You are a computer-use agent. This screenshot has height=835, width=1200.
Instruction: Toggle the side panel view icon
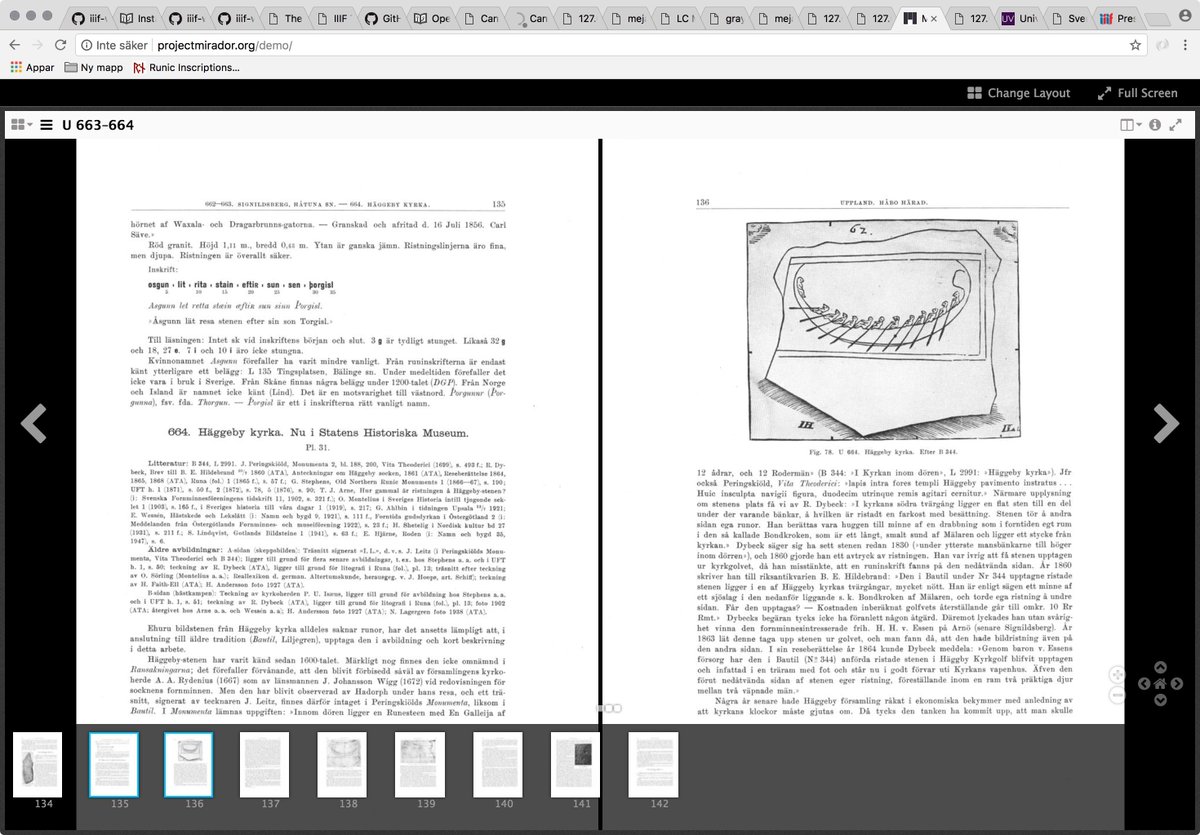[x=1130, y=125]
